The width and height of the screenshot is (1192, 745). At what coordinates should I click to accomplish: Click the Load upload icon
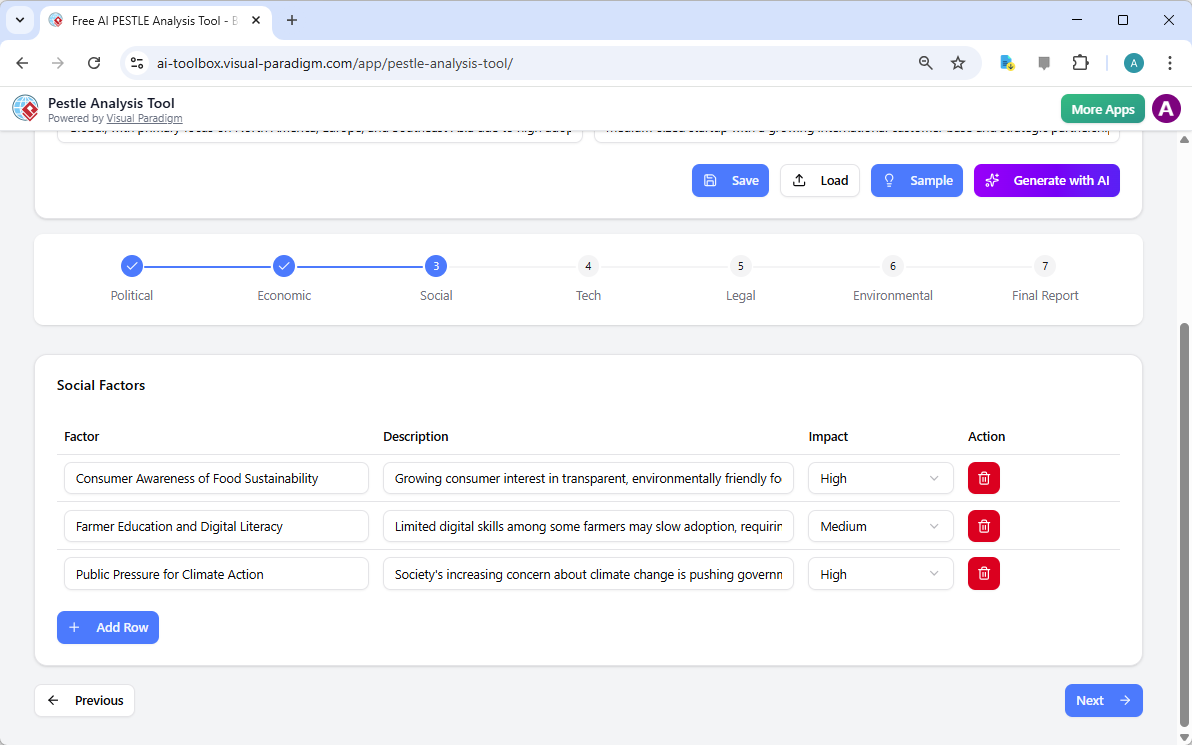(x=798, y=180)
